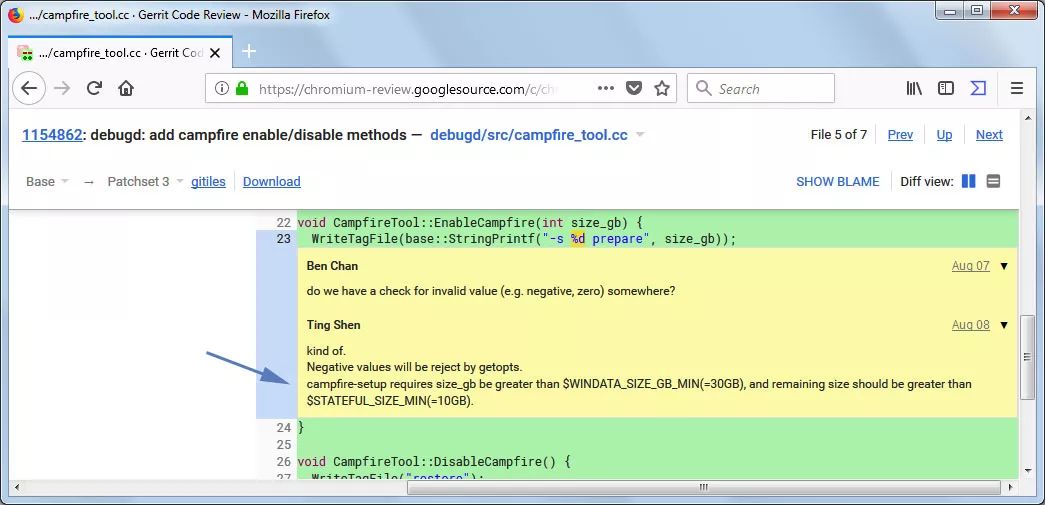Click line number 22
Viewport: 1045px width, 505px height.
[283, 222]
